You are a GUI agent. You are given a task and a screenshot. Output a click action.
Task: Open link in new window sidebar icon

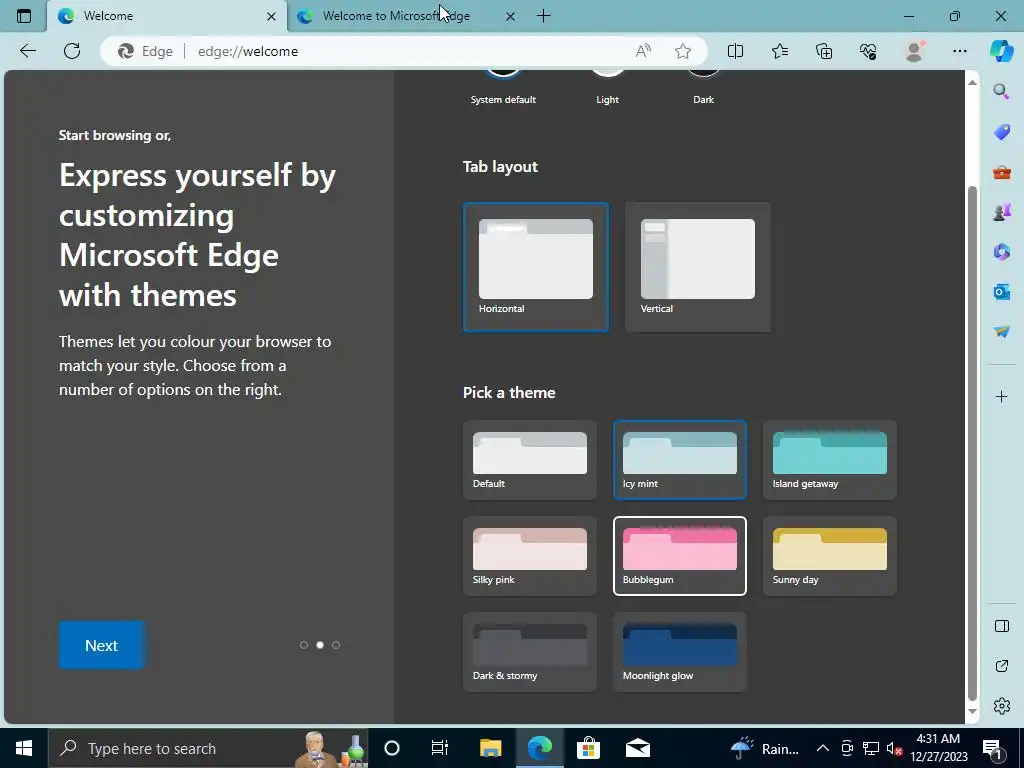pyautogui.click(x=1002, y=666)
